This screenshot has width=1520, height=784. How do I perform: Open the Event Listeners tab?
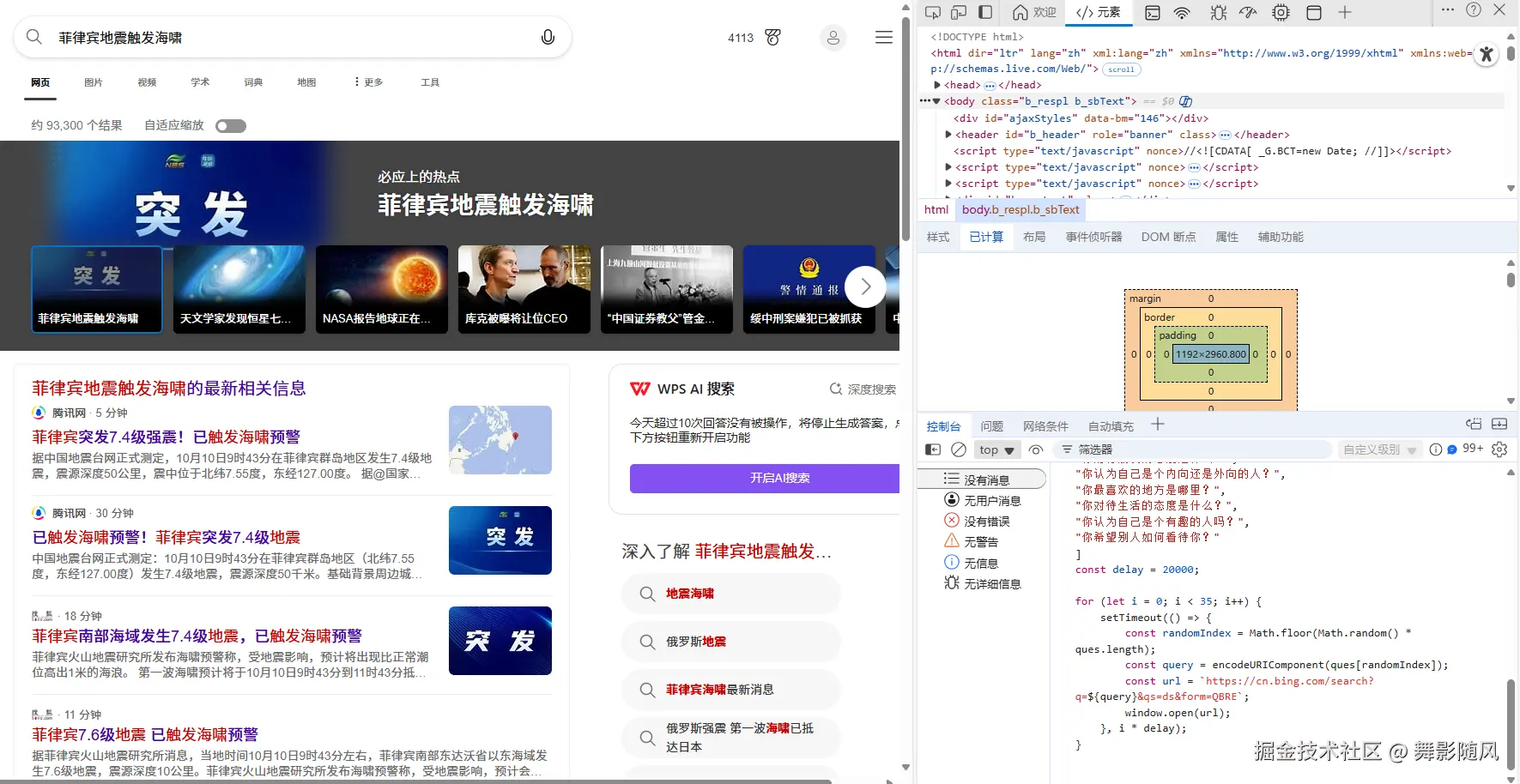pyautogui.click(x=1093, y=237)
